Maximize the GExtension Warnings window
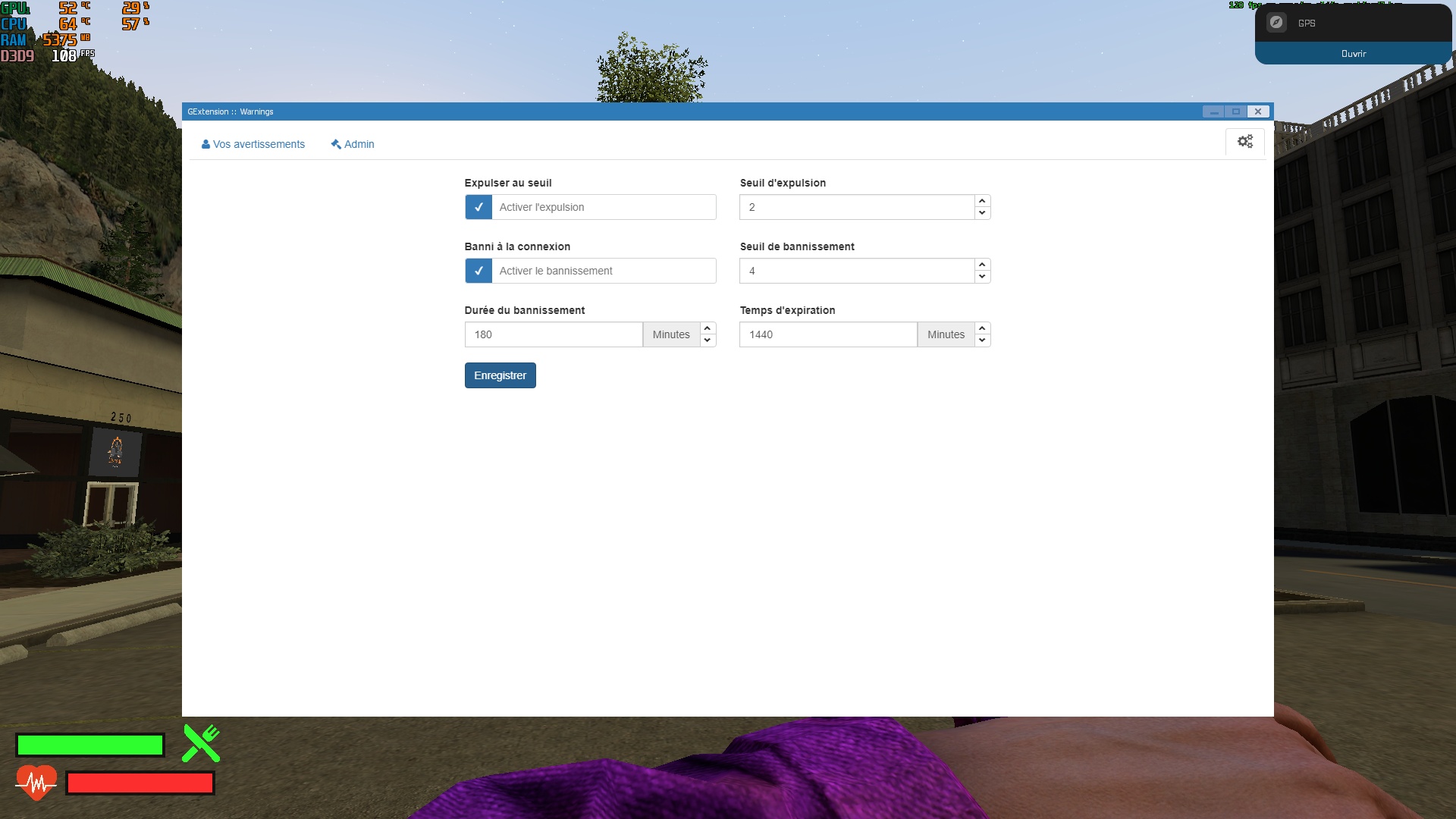 [1236, 111]
